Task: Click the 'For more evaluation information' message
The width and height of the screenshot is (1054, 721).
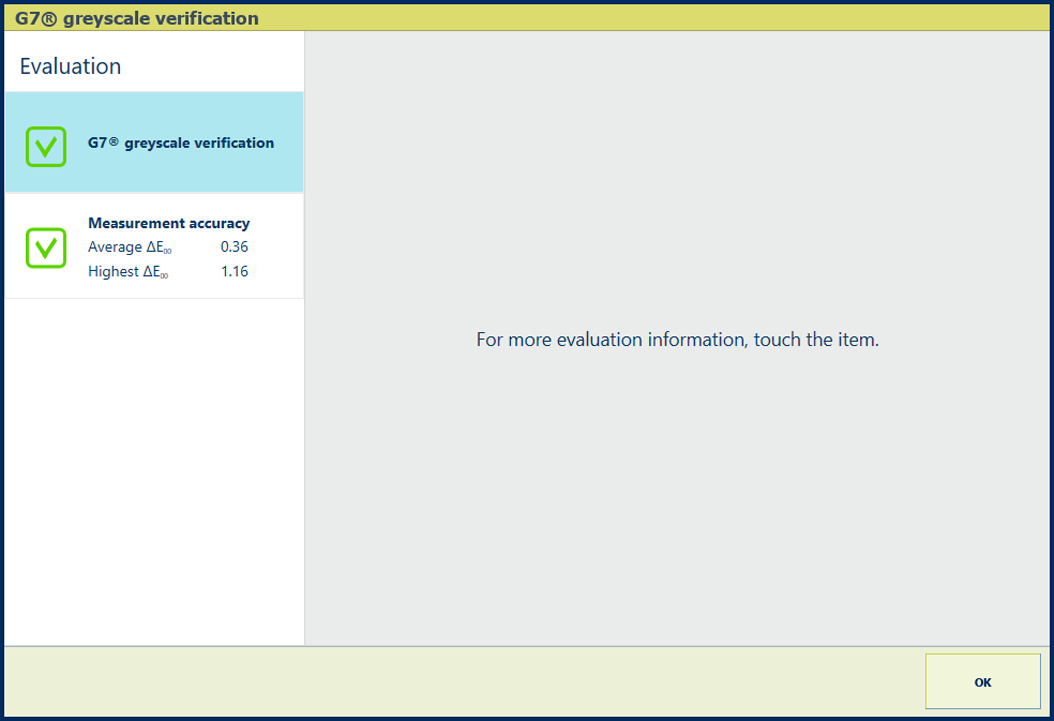Action: click(x=677, y=340)
